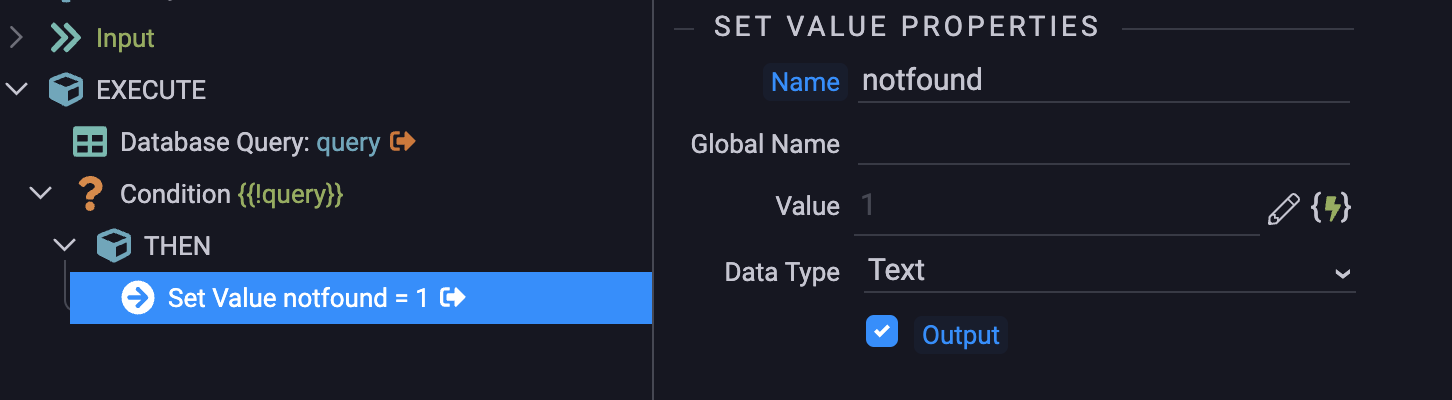Viewport: 1452px width, 400px height.
Task: Click the Output label link
Action: (961, 335)
